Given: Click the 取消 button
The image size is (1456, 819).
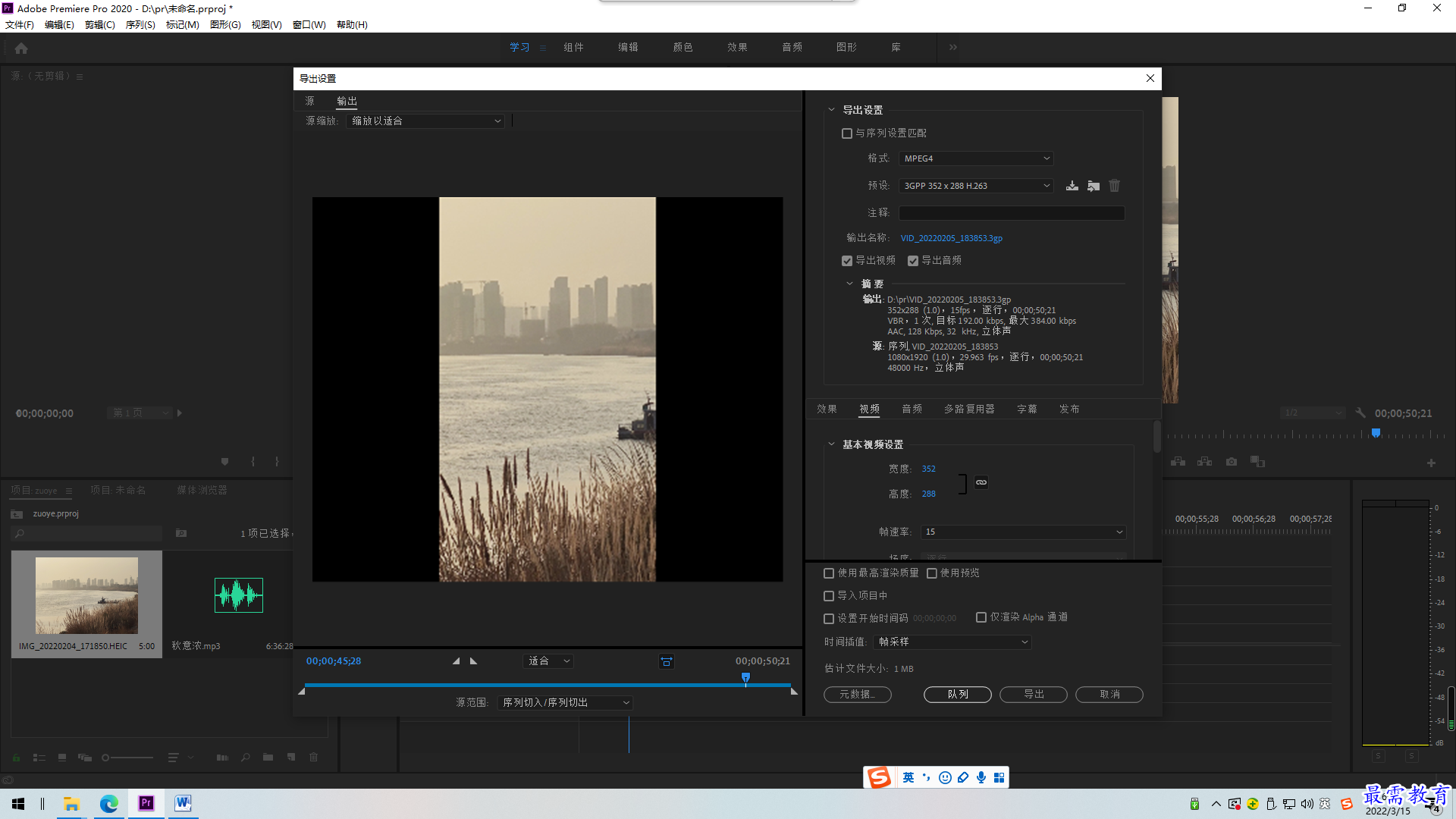Looking at the screenshot, I should (1109, 695).
